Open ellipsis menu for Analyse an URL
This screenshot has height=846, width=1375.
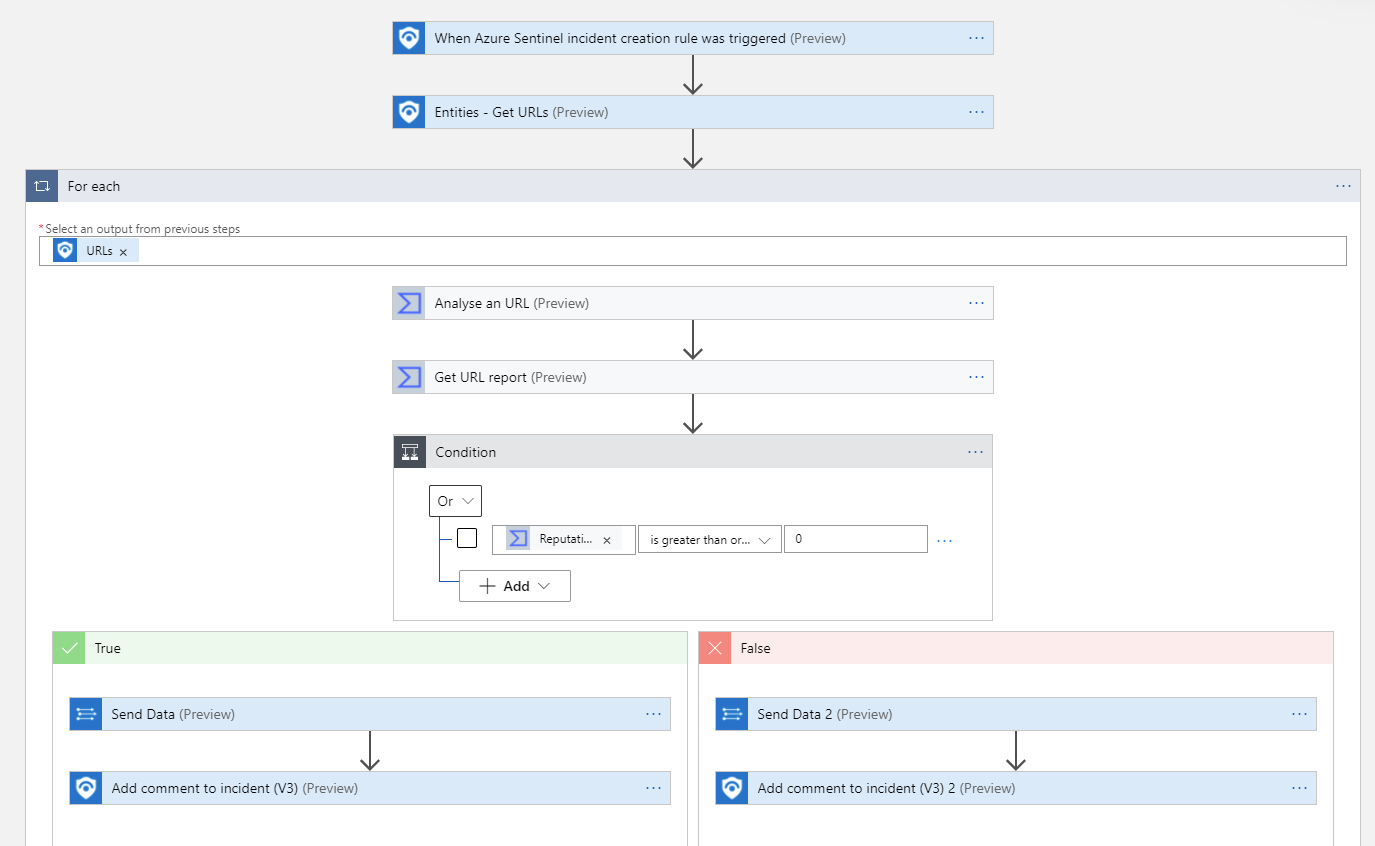point(977,303)
